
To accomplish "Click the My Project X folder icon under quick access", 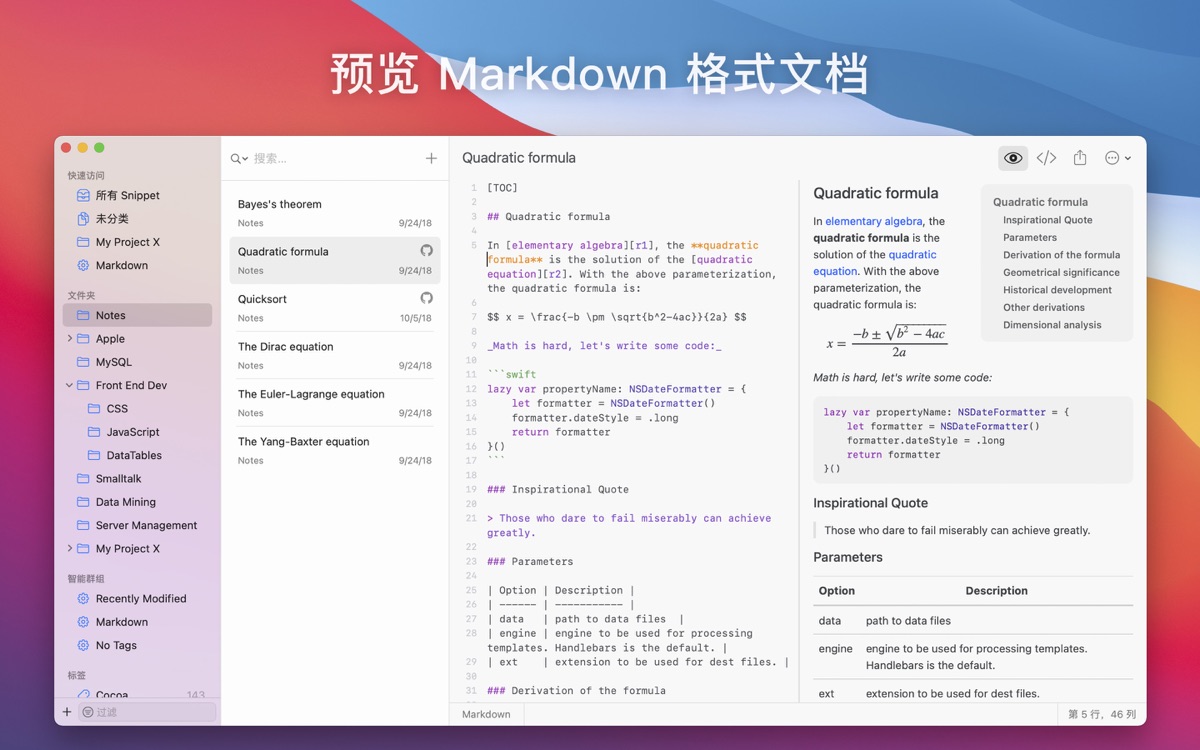I will pos(83,242).
